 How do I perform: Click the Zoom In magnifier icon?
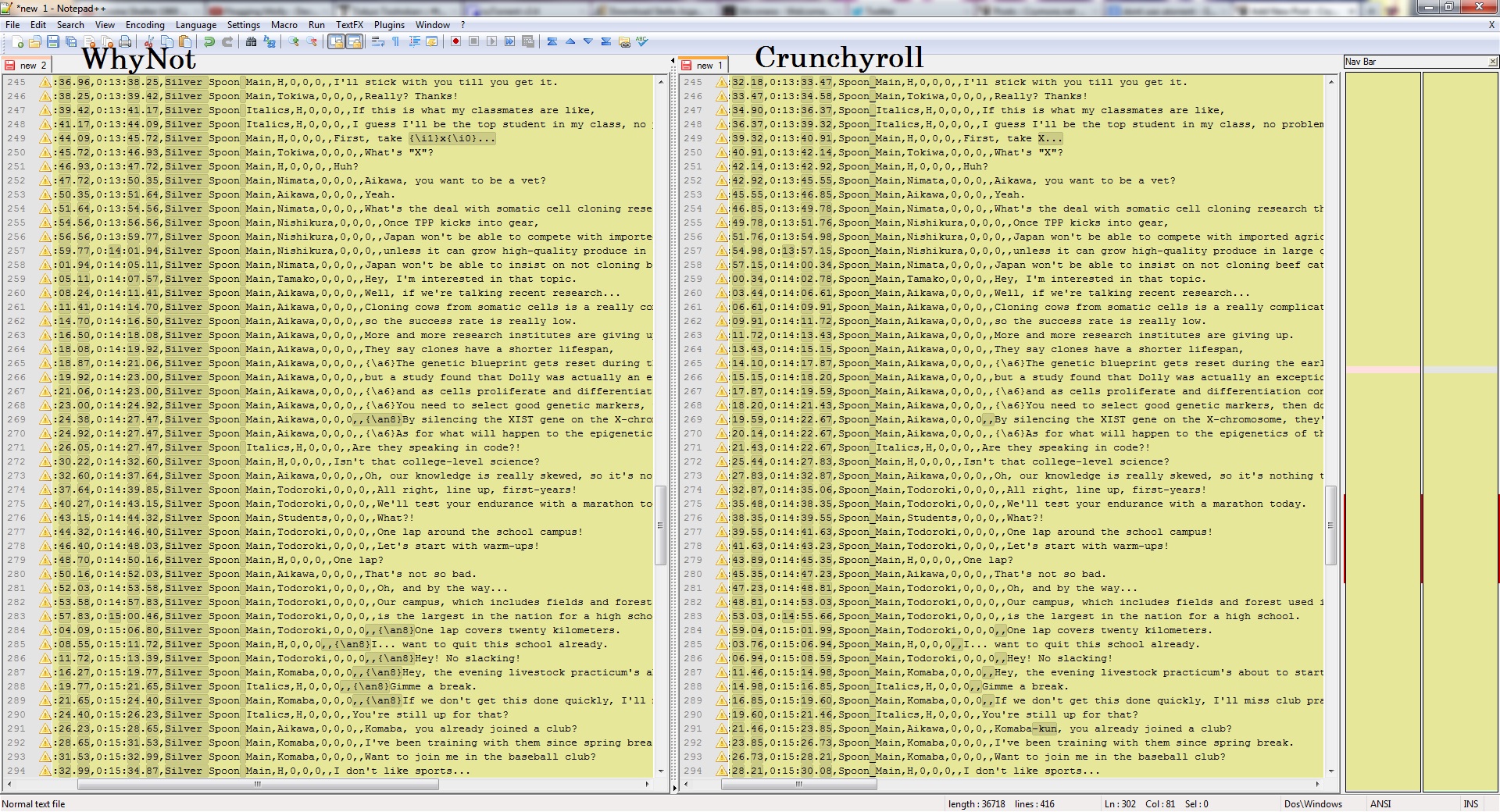(x=294, y=41)
